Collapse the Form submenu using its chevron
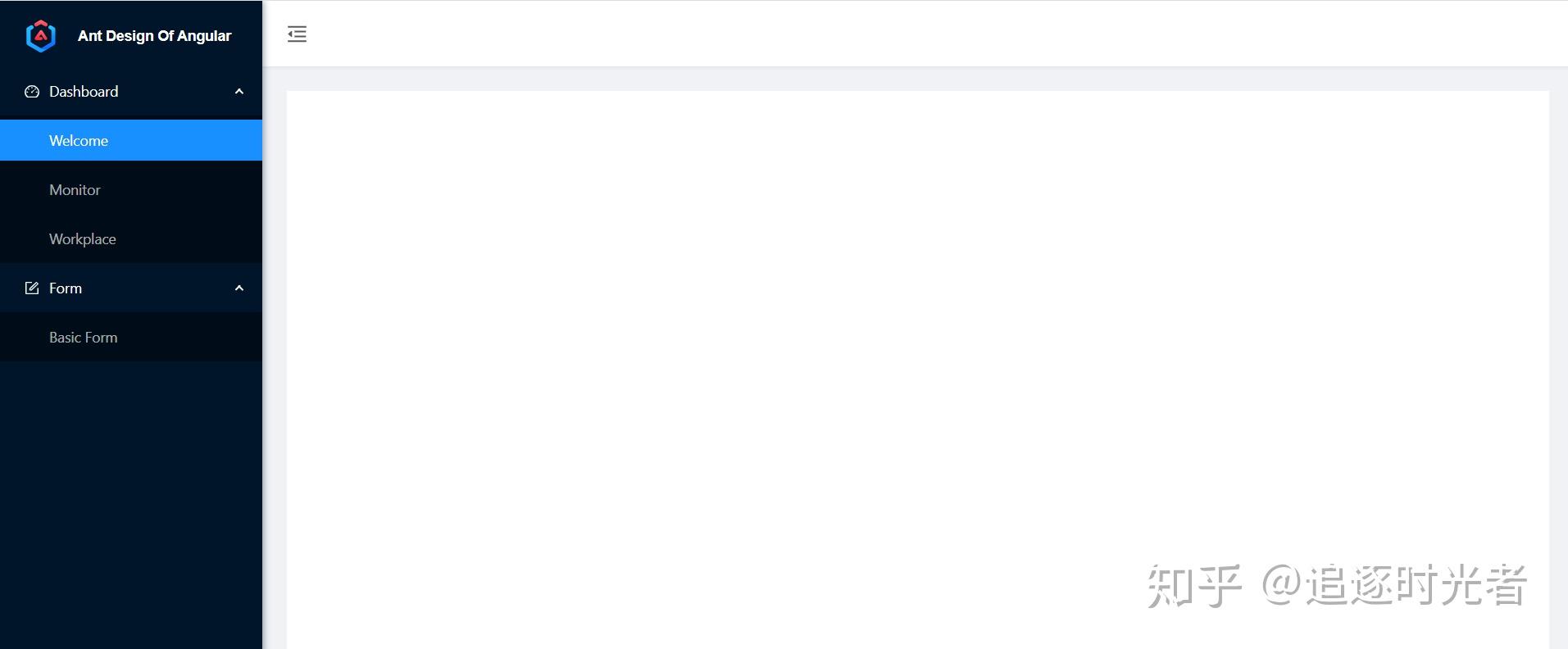Image resolution: width=1568 pixels, height=649 pixels. [239, 288]
